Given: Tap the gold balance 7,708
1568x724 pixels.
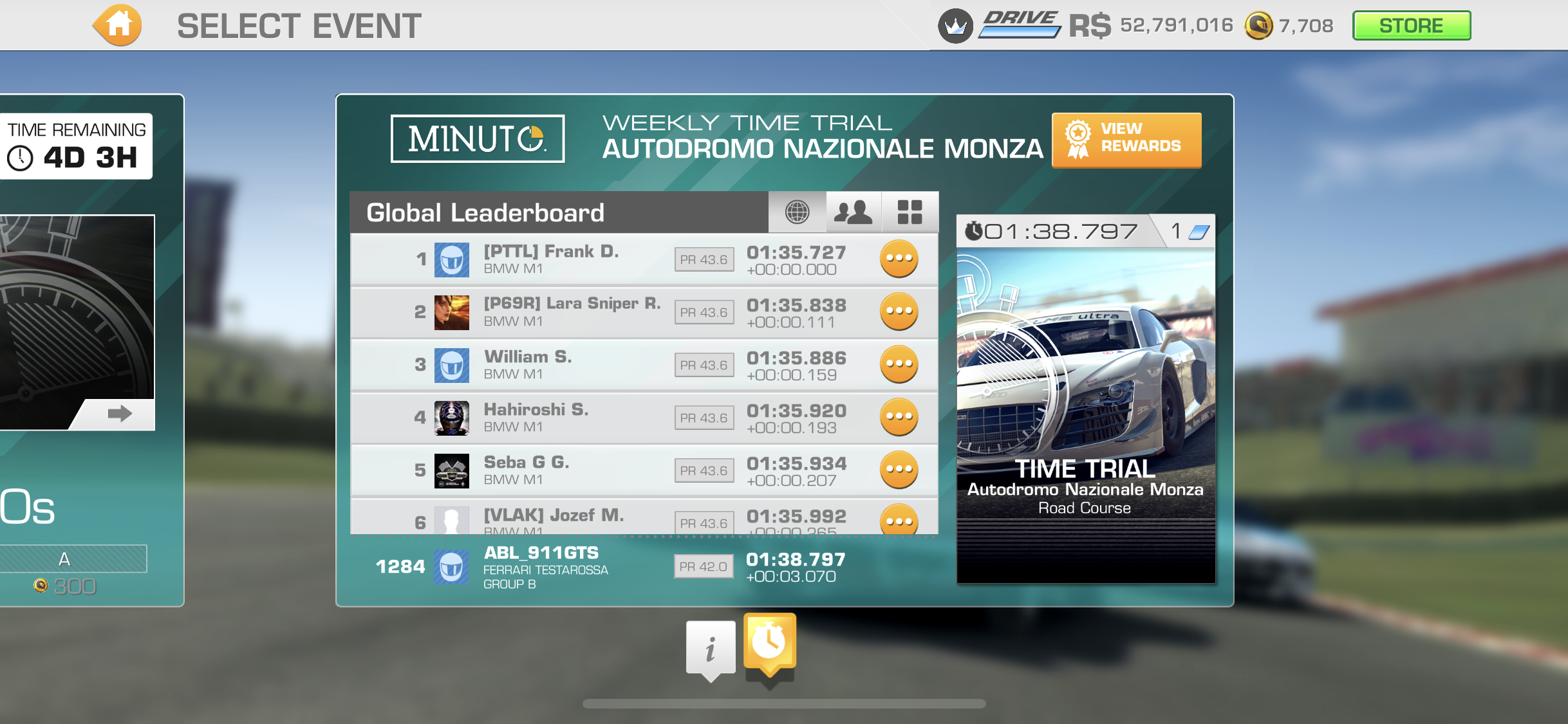Looking at the screenshot, I should [x=1306, y=26].
